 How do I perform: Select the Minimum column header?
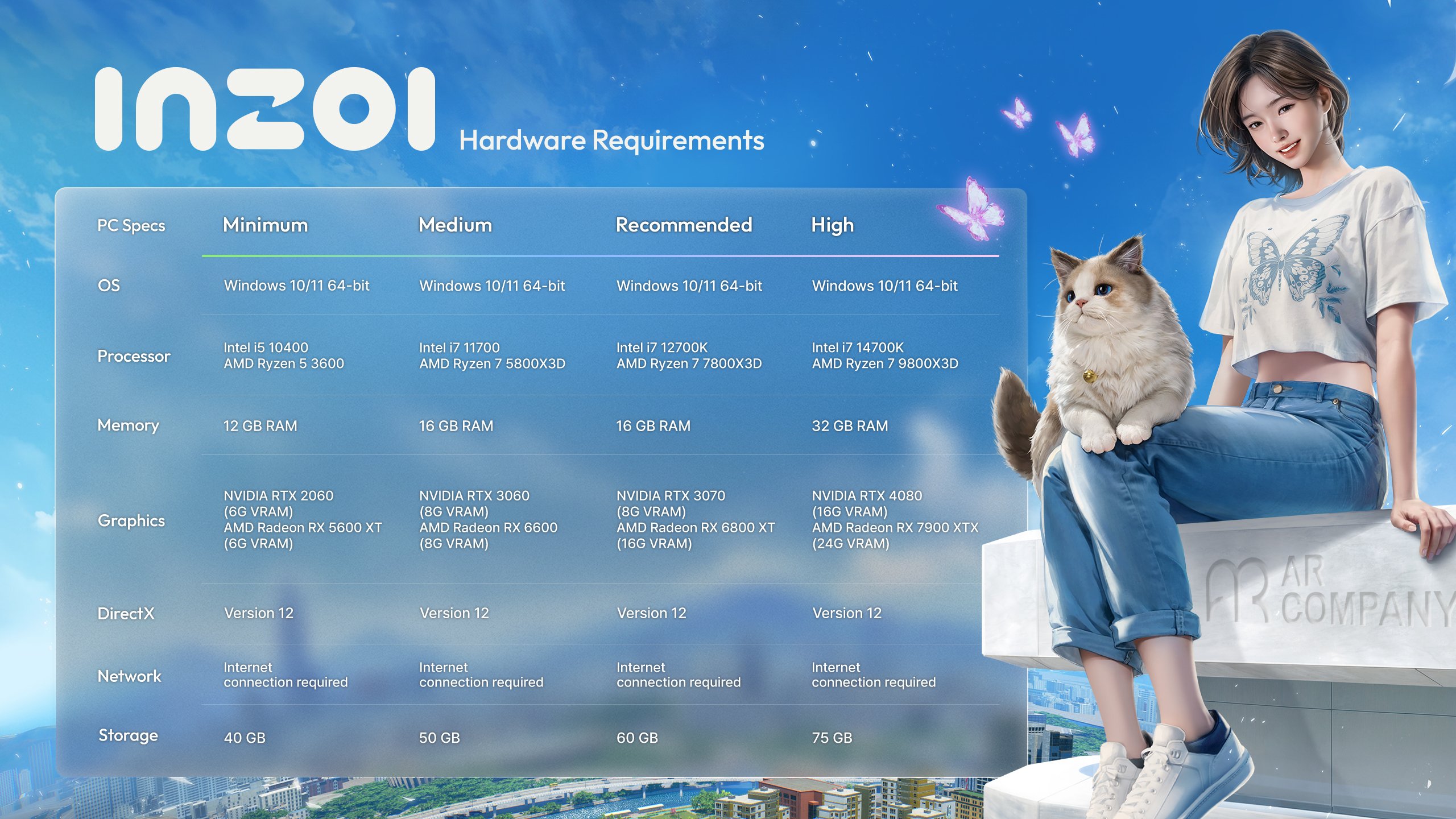point(264,225)
